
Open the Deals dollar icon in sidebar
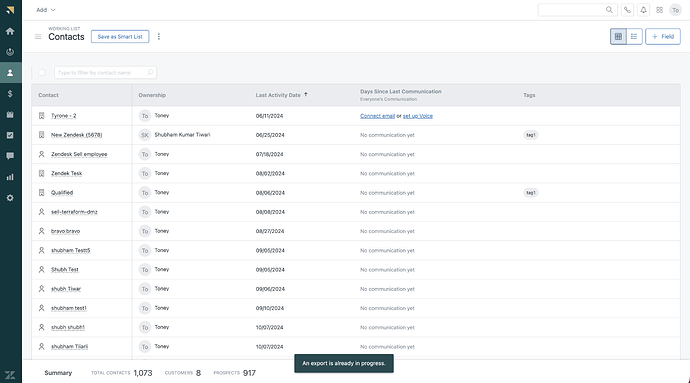click(10, 94)
